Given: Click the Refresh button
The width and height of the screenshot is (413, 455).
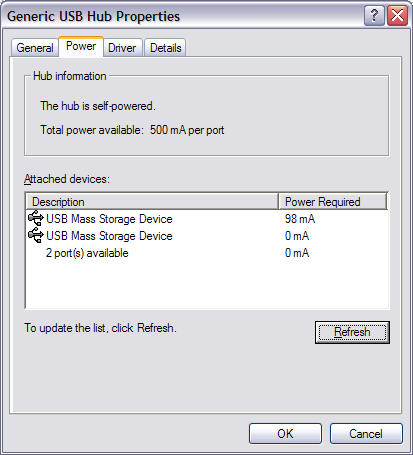Looking at the screenshot, I should point(352,332).
